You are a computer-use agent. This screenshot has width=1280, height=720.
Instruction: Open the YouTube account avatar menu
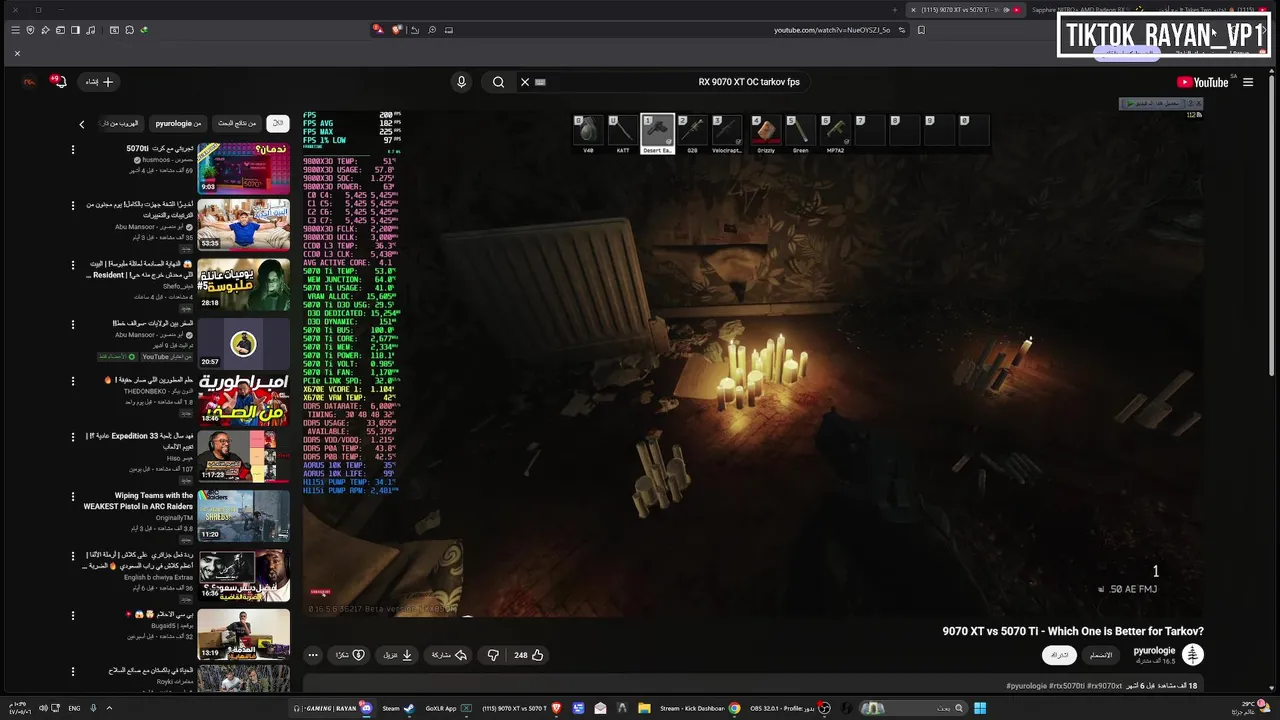[x=29, y=82]
